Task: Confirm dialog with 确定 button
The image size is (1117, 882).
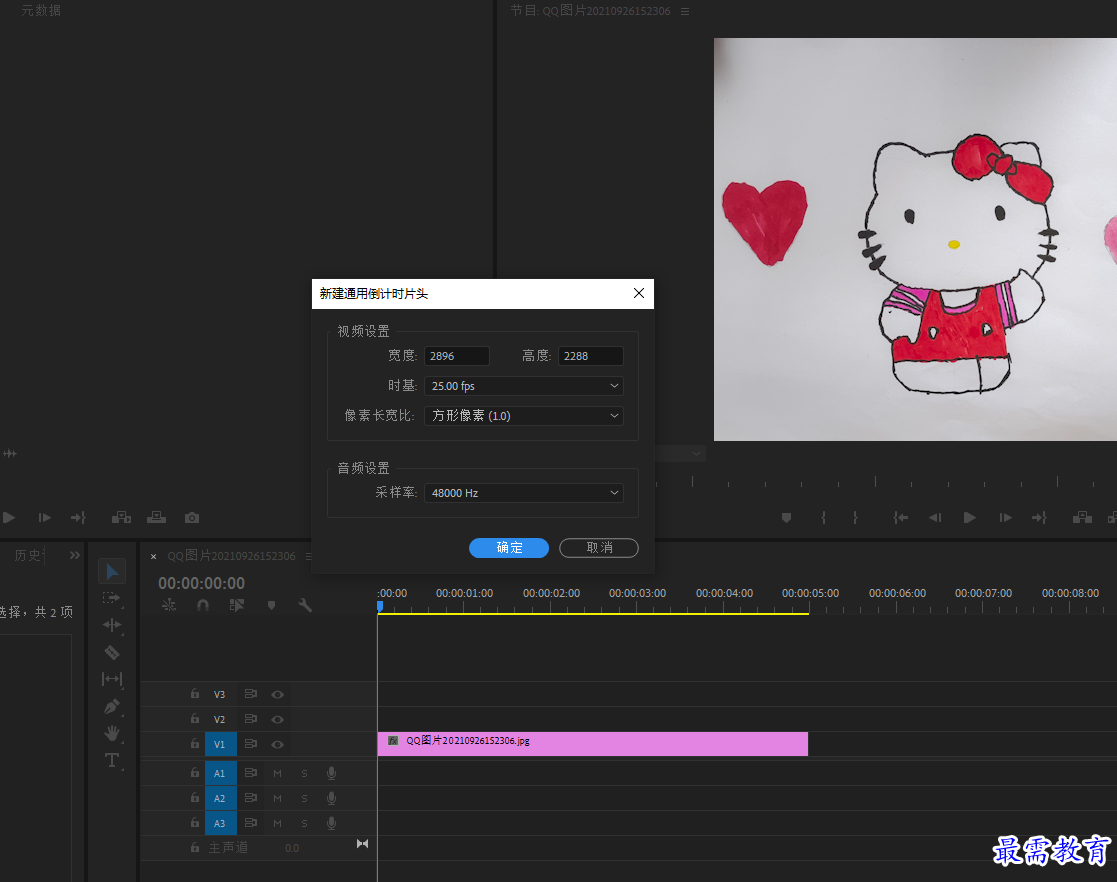Action: pos(509,548)
